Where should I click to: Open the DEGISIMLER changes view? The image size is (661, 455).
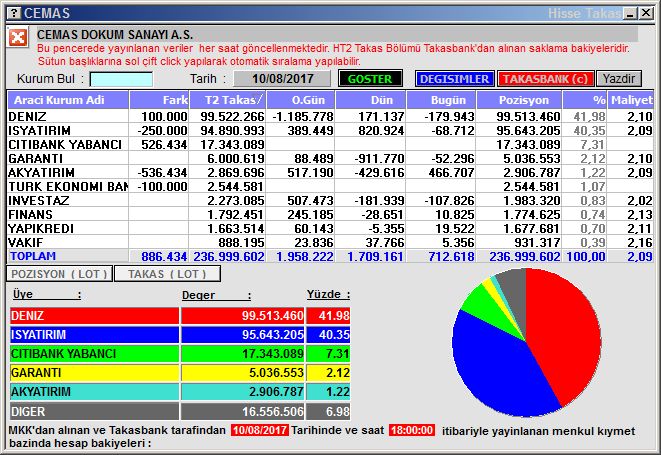pyautogui.click(x=455, y=79)
